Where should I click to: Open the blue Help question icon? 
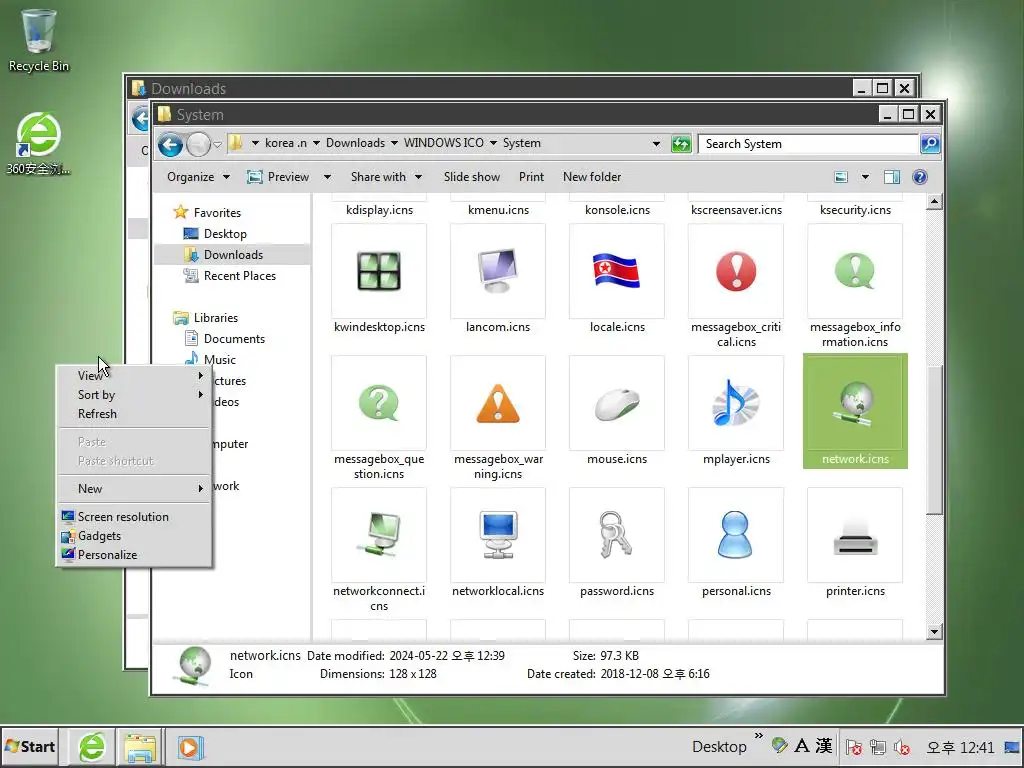pyautogui.click(x=920, y=177)
